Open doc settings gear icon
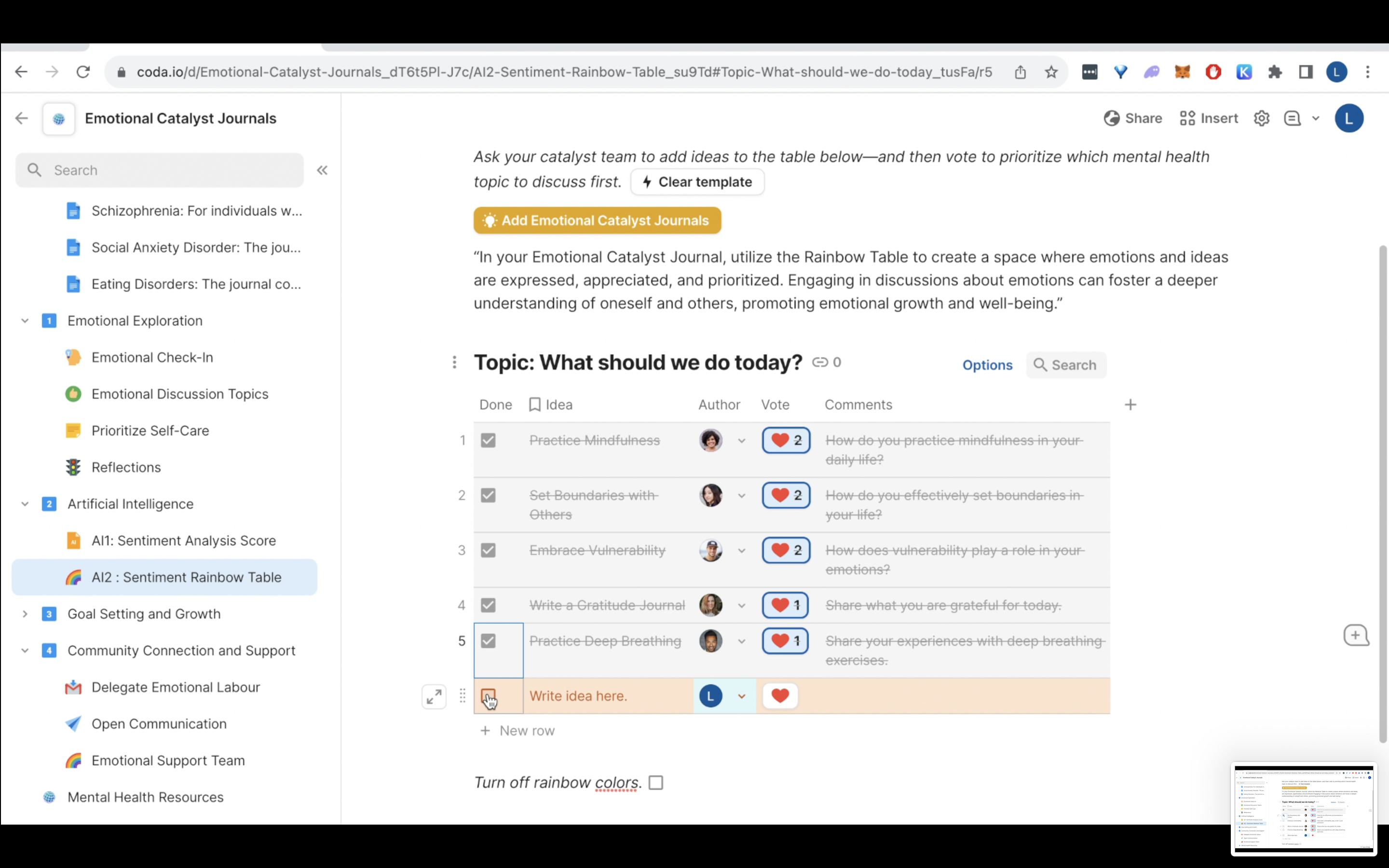1389x868 pixels. [x=1261, y=118]
